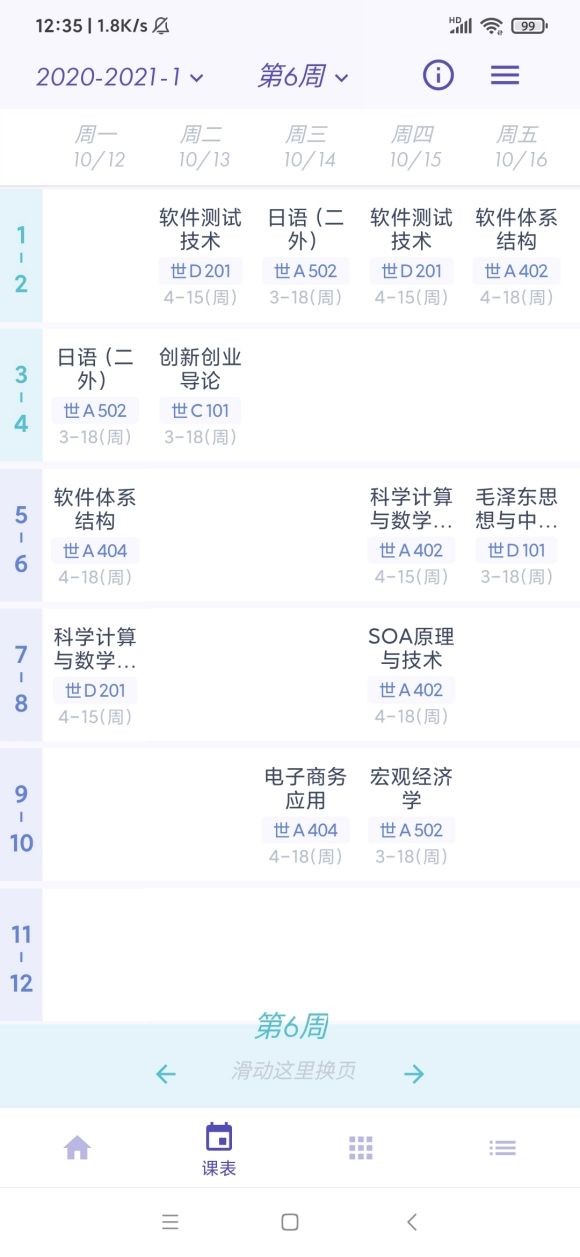Open the hamburger menu icon

505,75
